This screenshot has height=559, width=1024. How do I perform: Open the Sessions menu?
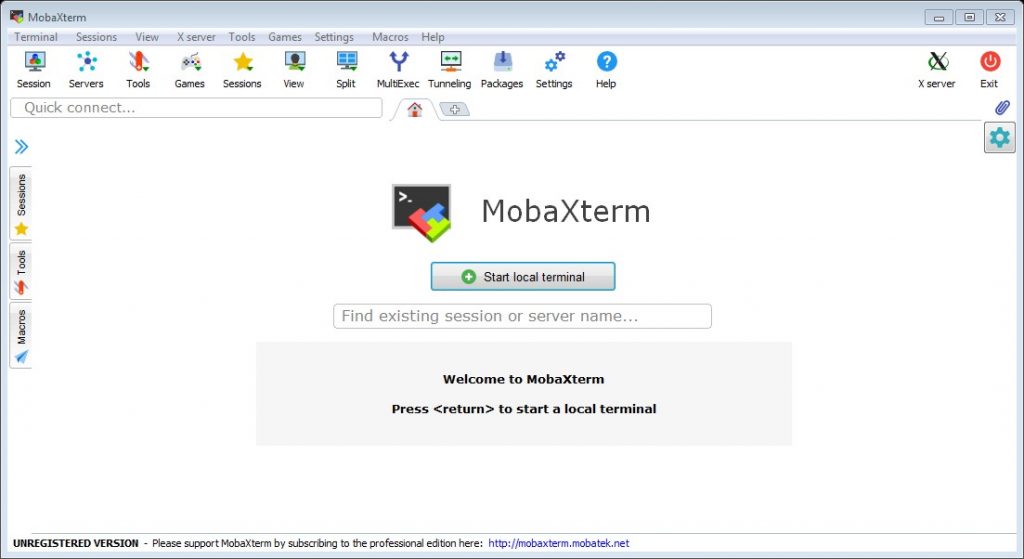96,37
